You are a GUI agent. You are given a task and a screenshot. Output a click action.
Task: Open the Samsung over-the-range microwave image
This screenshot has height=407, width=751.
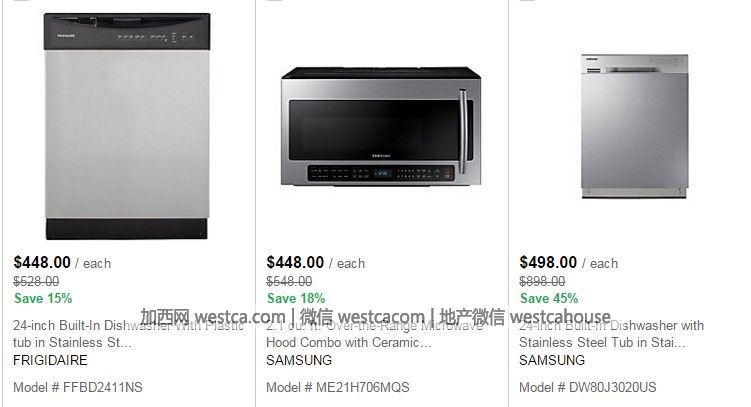click(381, 126)
